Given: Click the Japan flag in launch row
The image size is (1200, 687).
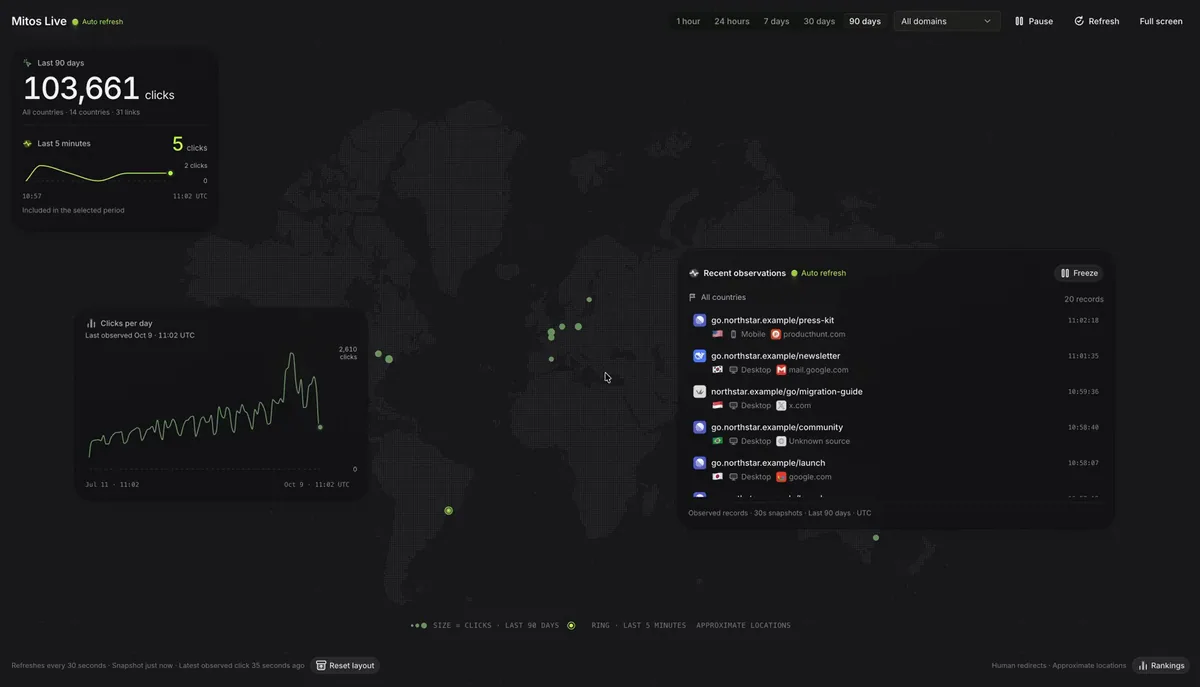Looking at the screenshot, I should click(x=717, y=477).
